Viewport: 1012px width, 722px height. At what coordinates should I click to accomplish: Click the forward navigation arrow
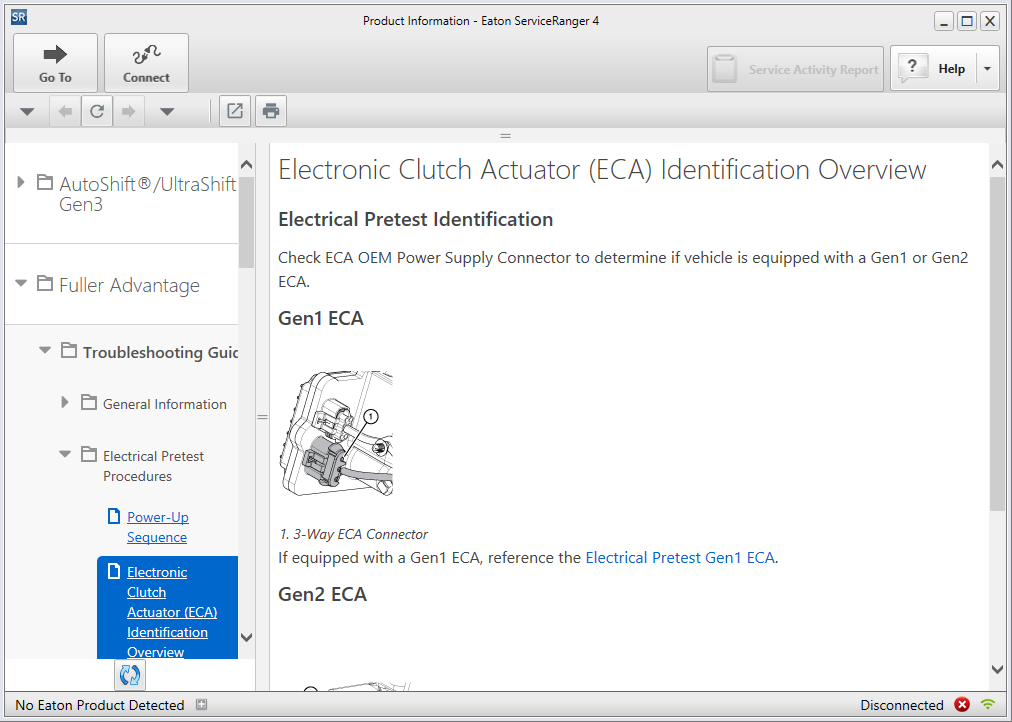point(128,112)
